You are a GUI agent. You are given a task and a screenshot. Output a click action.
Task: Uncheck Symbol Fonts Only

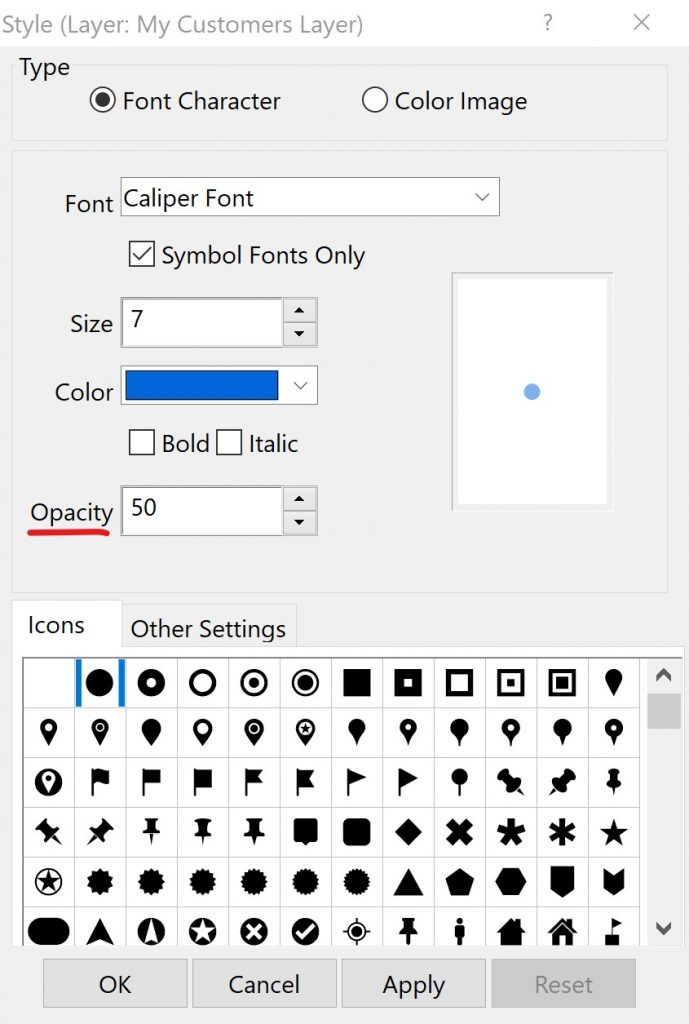coord(142,255)
